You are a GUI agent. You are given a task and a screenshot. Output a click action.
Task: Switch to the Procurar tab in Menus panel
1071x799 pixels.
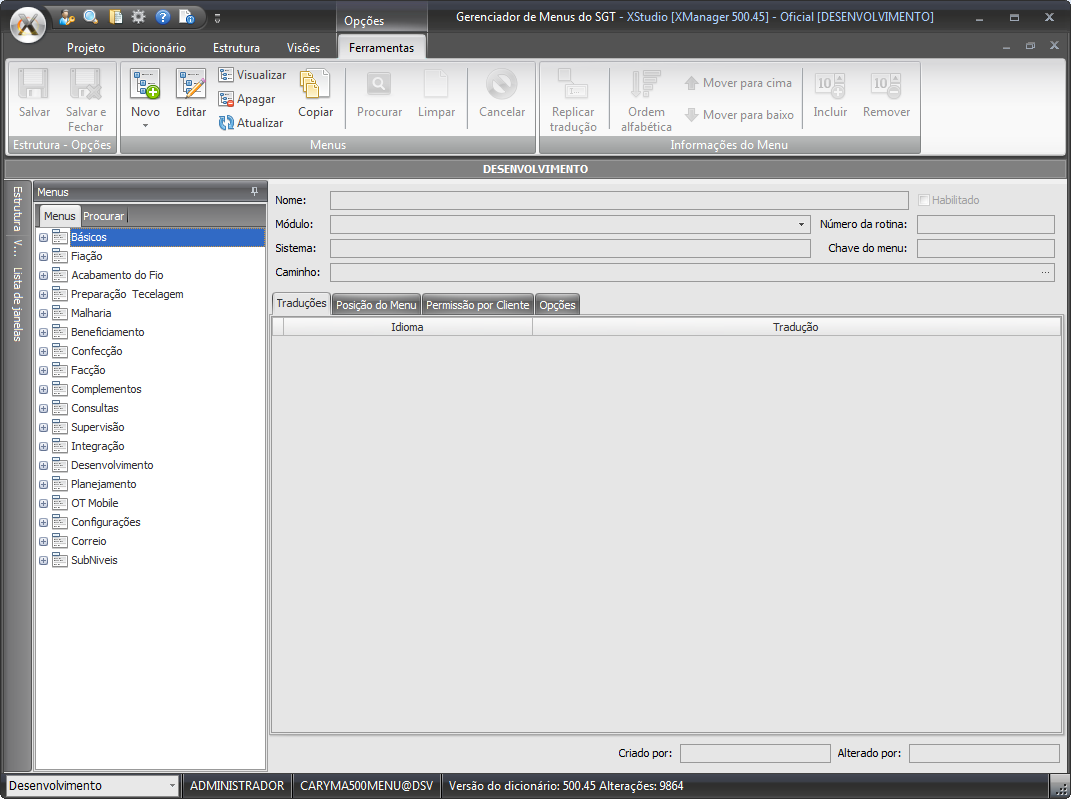[104, 216]
